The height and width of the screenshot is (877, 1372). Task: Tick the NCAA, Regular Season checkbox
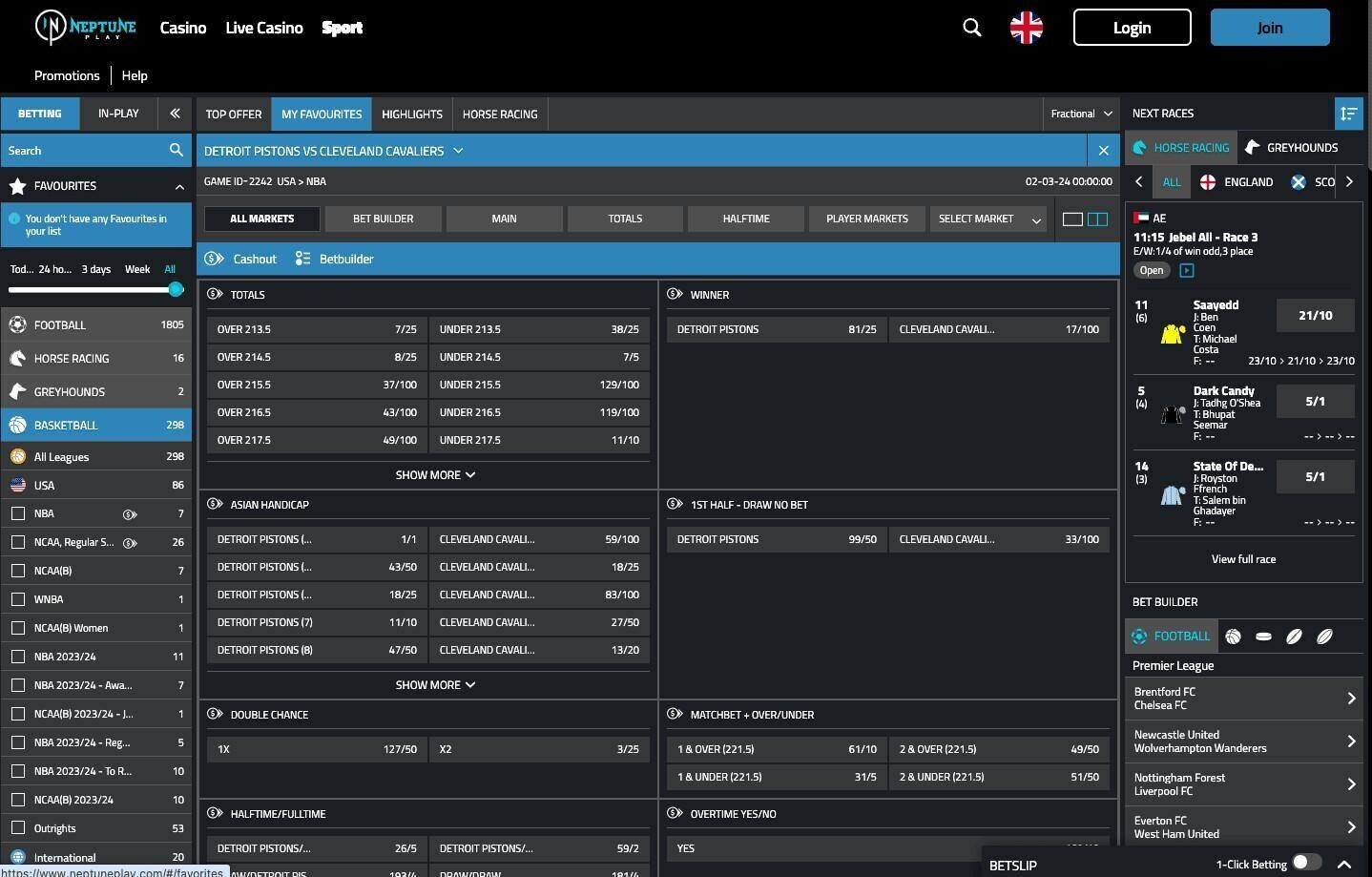coord(17,542)
